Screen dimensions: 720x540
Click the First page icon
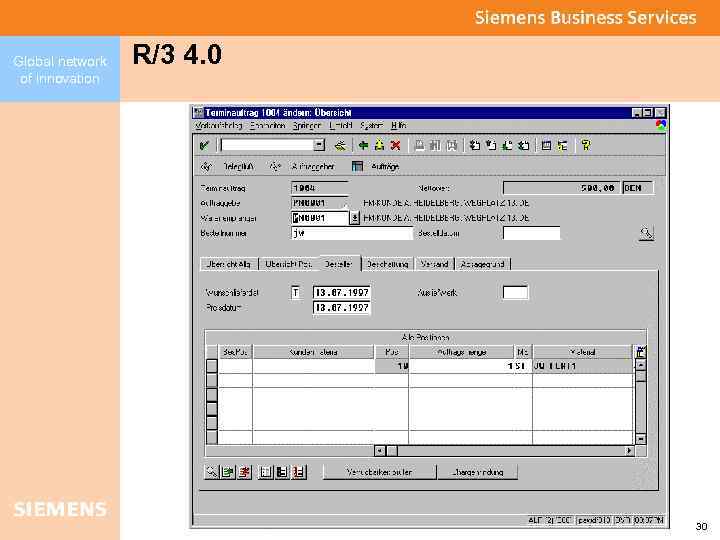tap(475, 146)
